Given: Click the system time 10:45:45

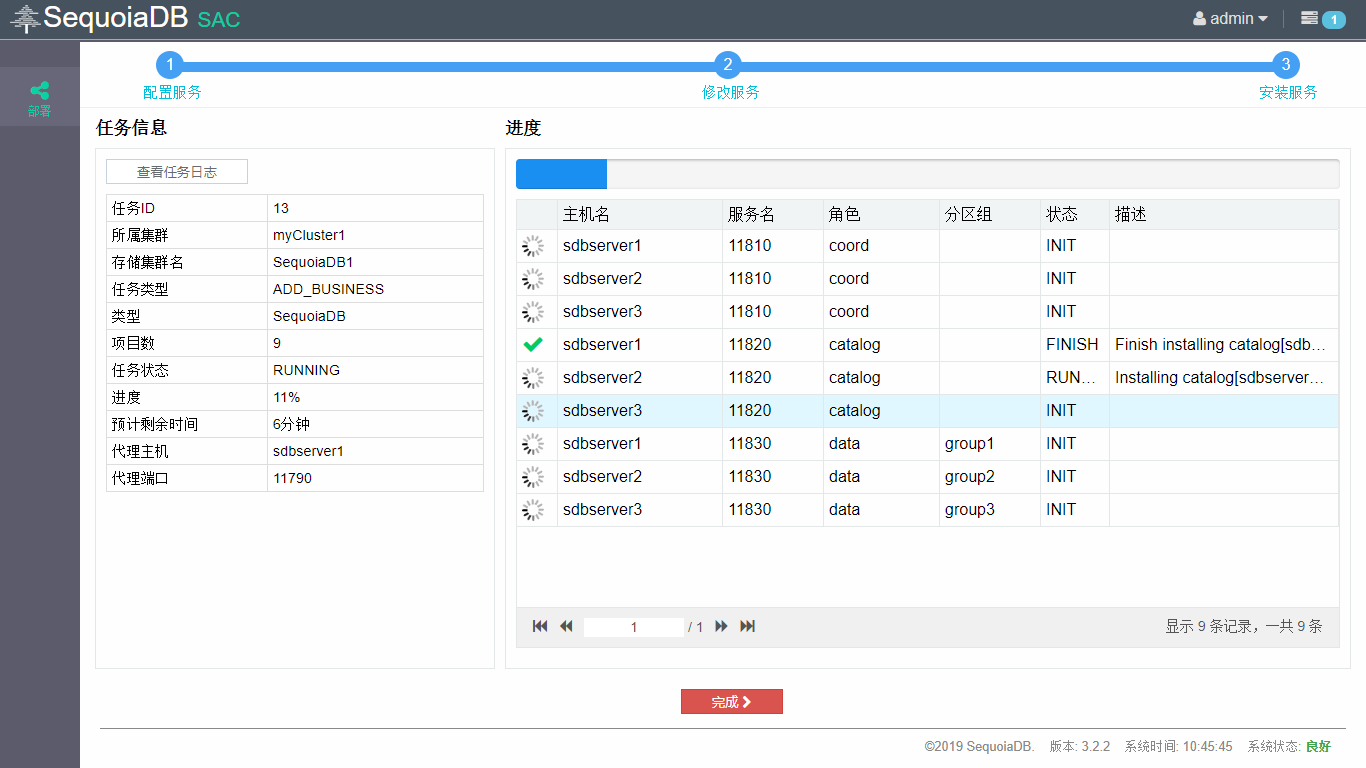Looking at the screenshot, I should [x=1178, y=746].
